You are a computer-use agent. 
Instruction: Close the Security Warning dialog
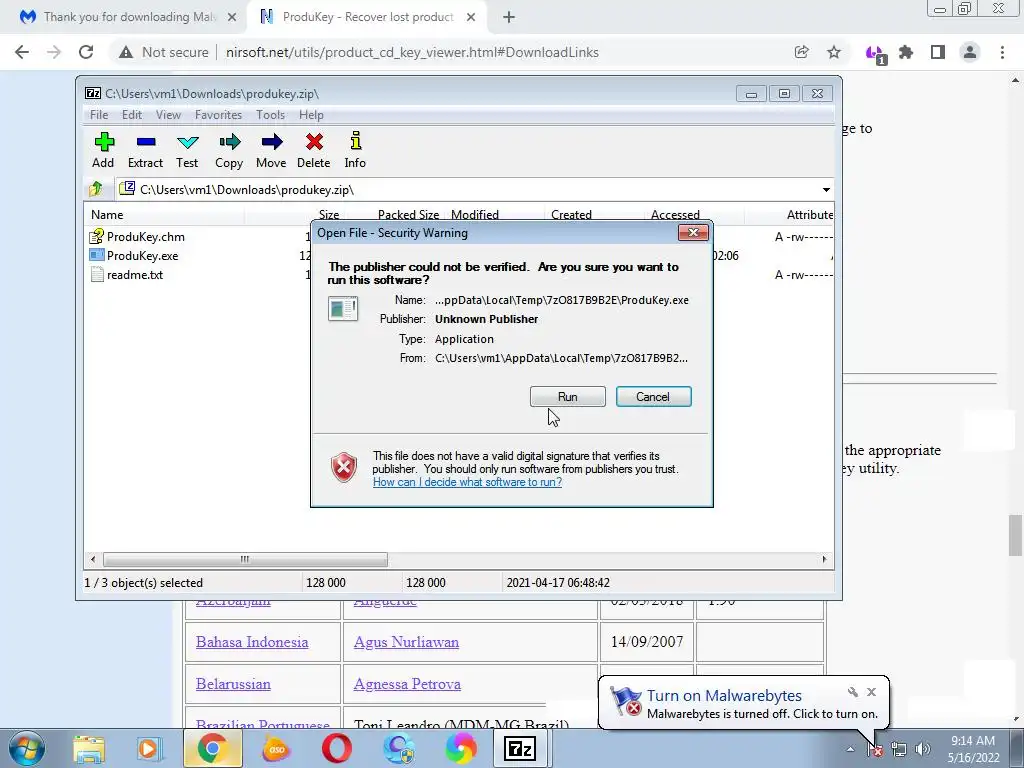(x=693, y=232)
